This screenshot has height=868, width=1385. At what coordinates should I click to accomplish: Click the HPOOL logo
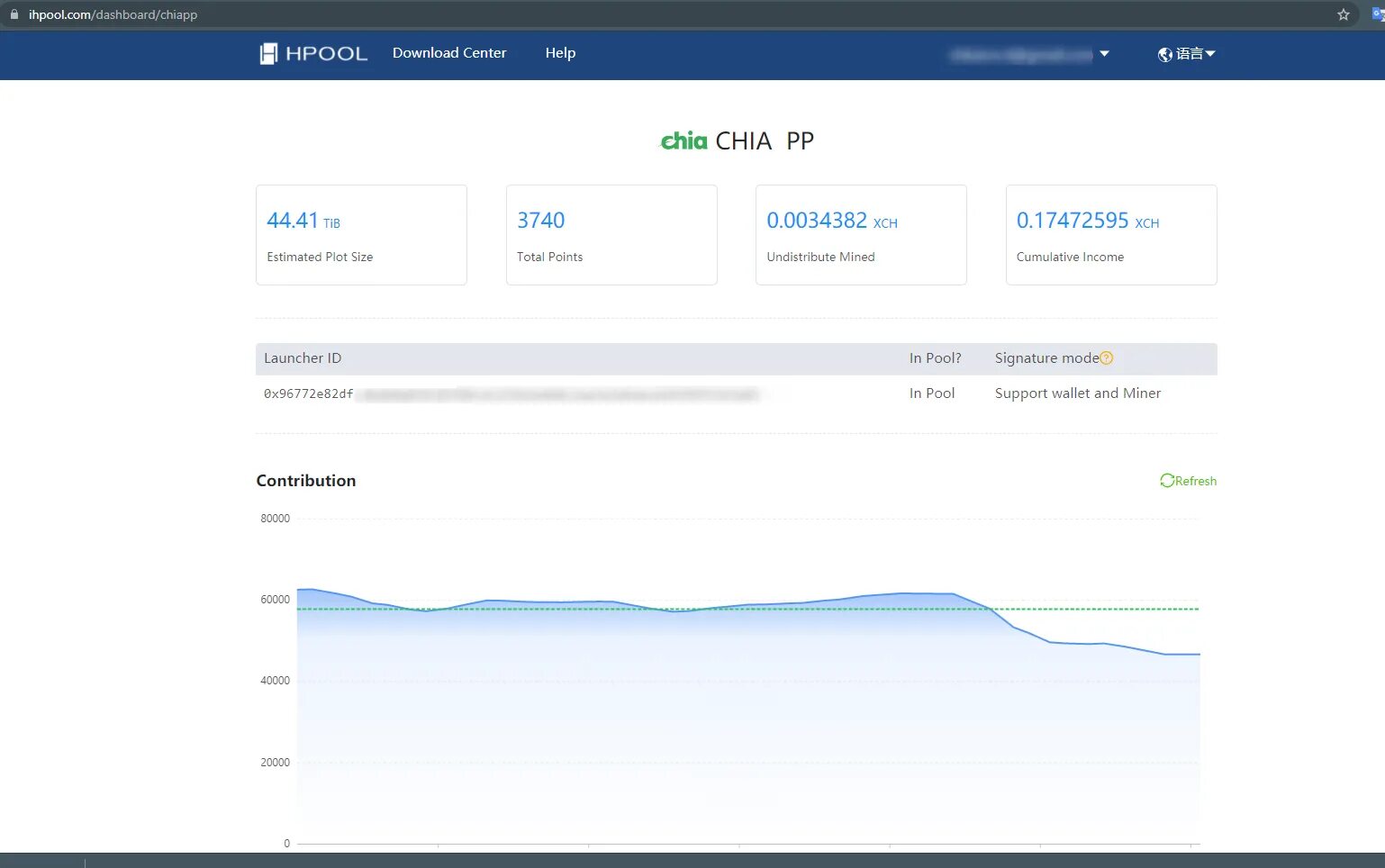[x=313, y=54]
